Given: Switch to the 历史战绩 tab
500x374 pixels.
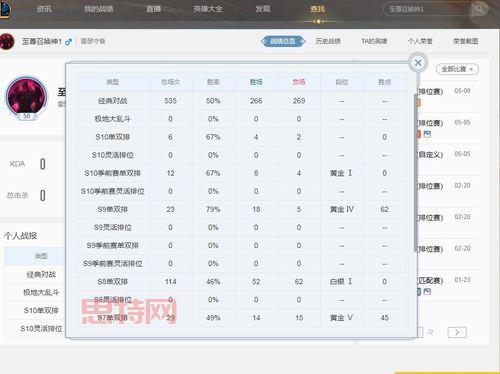Looking at the screenshot, I should [328, 41].
